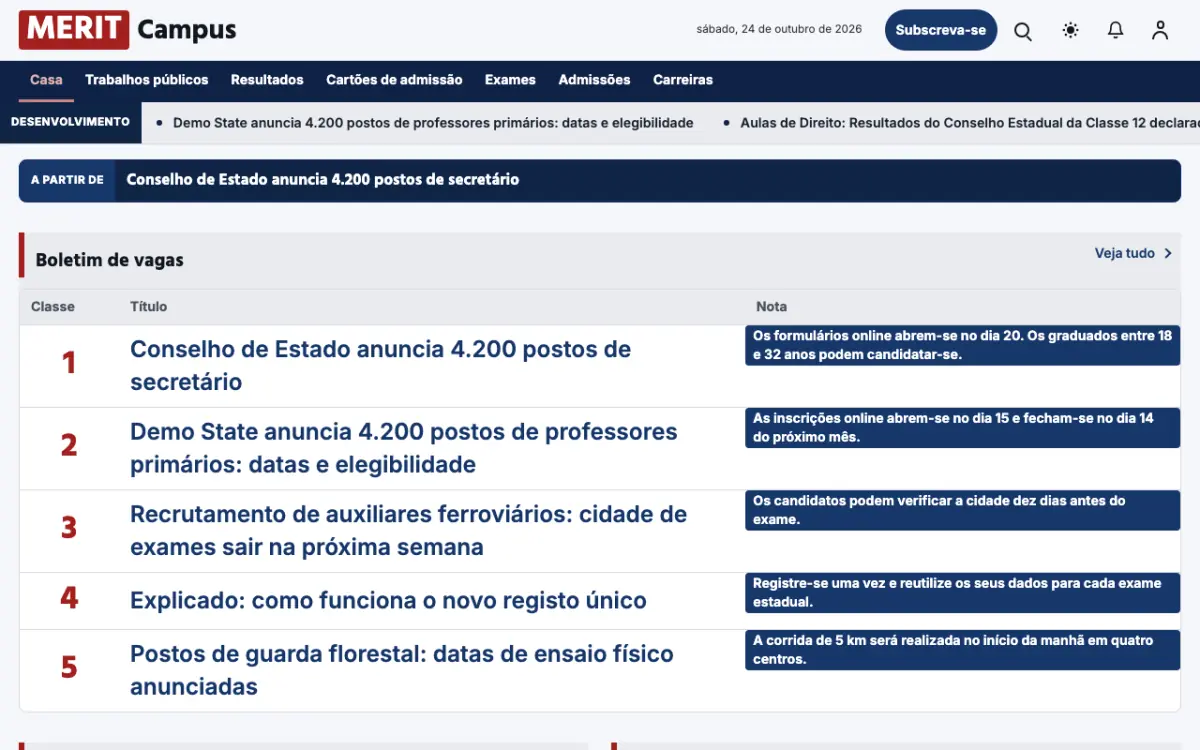Select the Casa nav tab
The width and height of the screenshot is (1200, 750).
[46, 80]
